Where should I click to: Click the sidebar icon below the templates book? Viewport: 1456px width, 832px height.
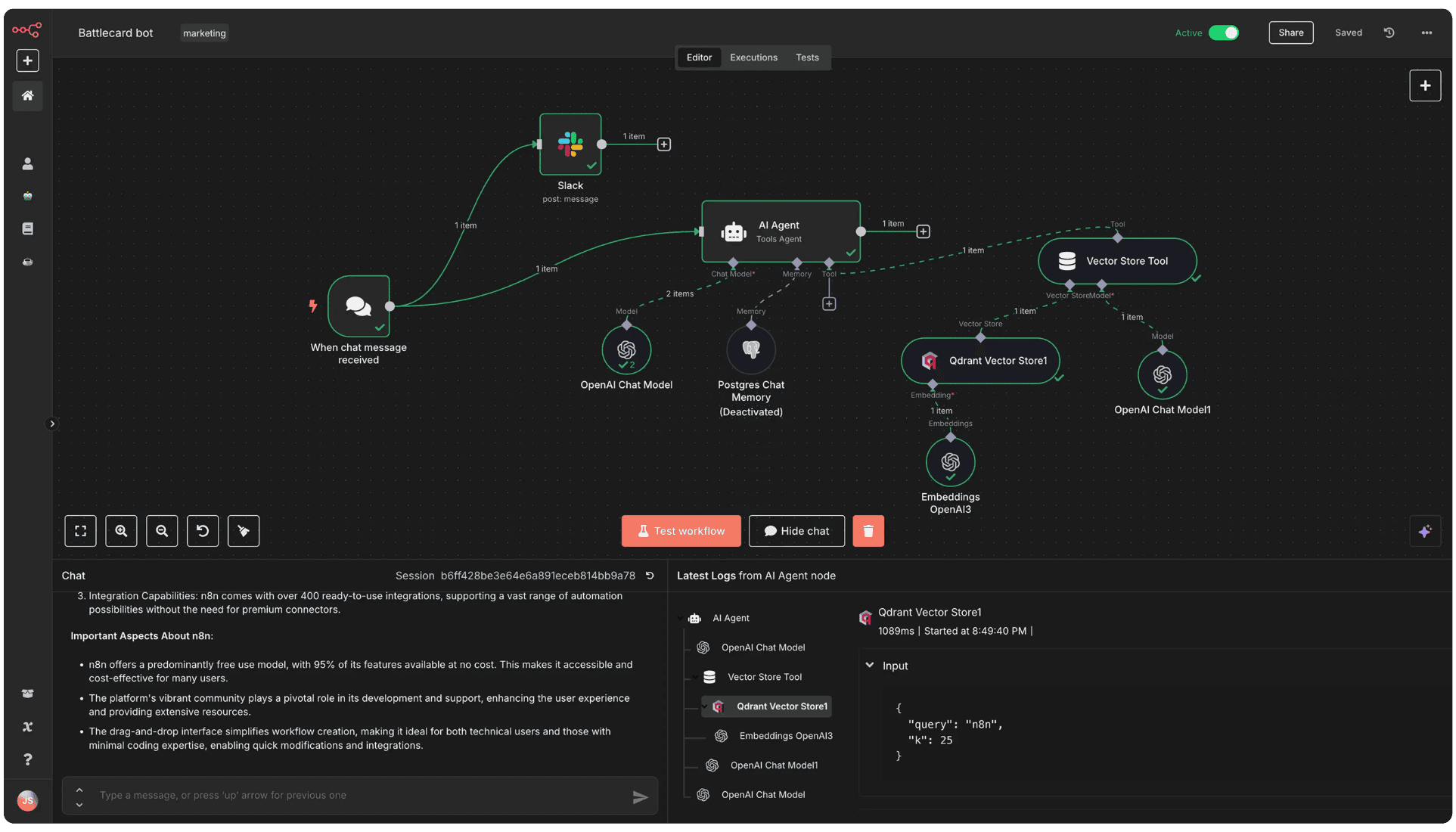27,262
